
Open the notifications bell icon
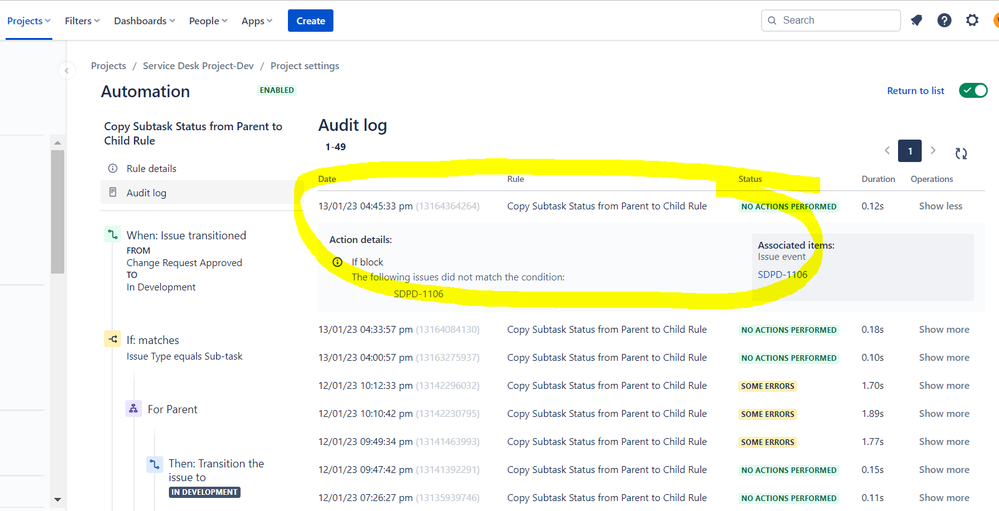[x=916, y=20]
